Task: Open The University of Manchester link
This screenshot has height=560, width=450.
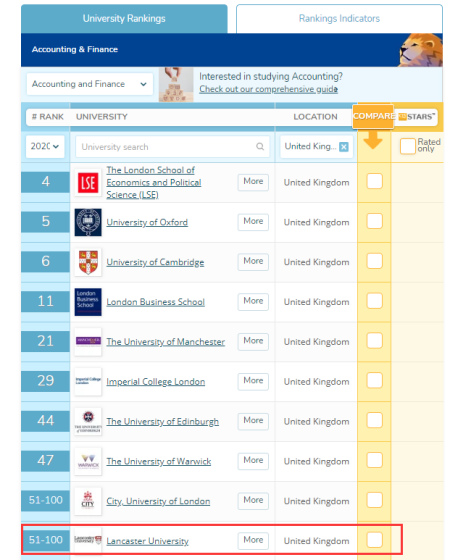Action: point(166,342)
